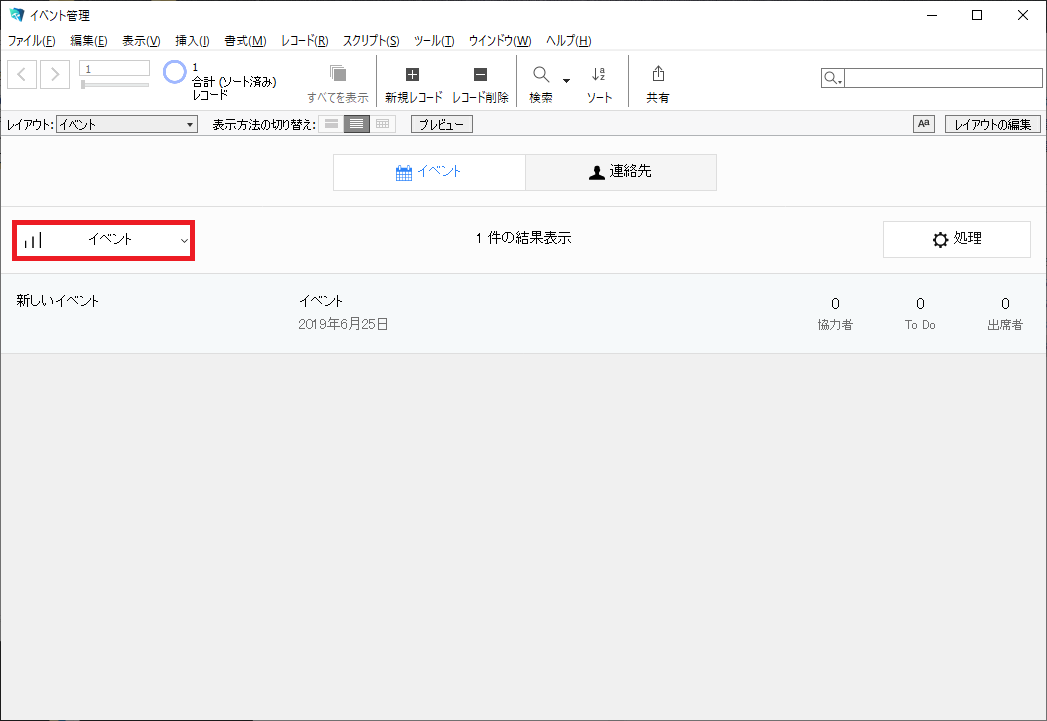The height and width of the screenshot is (721, 1047).
Task: Go to next record with right arrow icon
Action: pyautogui.click(x=55, y=74)
